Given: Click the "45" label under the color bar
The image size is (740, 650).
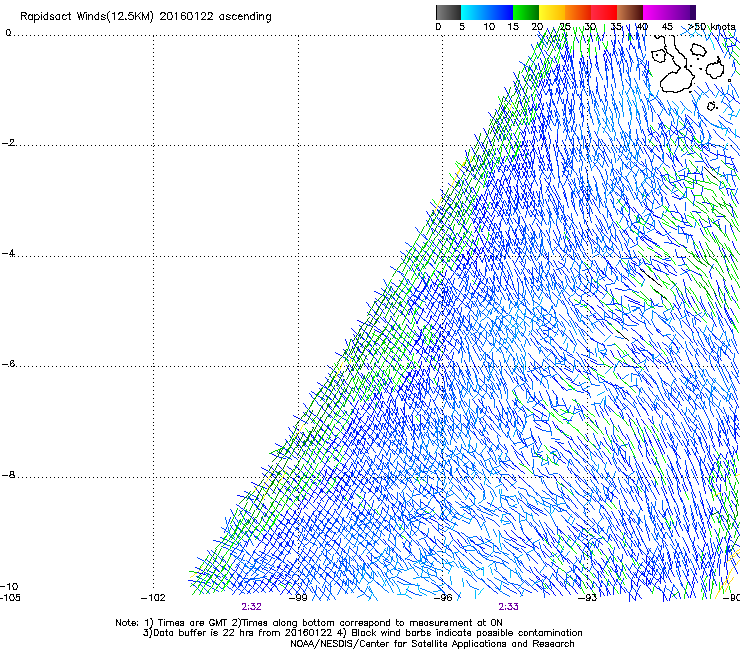Looking at the screenshot, I should pyautogui.click(x=667, y=27).
